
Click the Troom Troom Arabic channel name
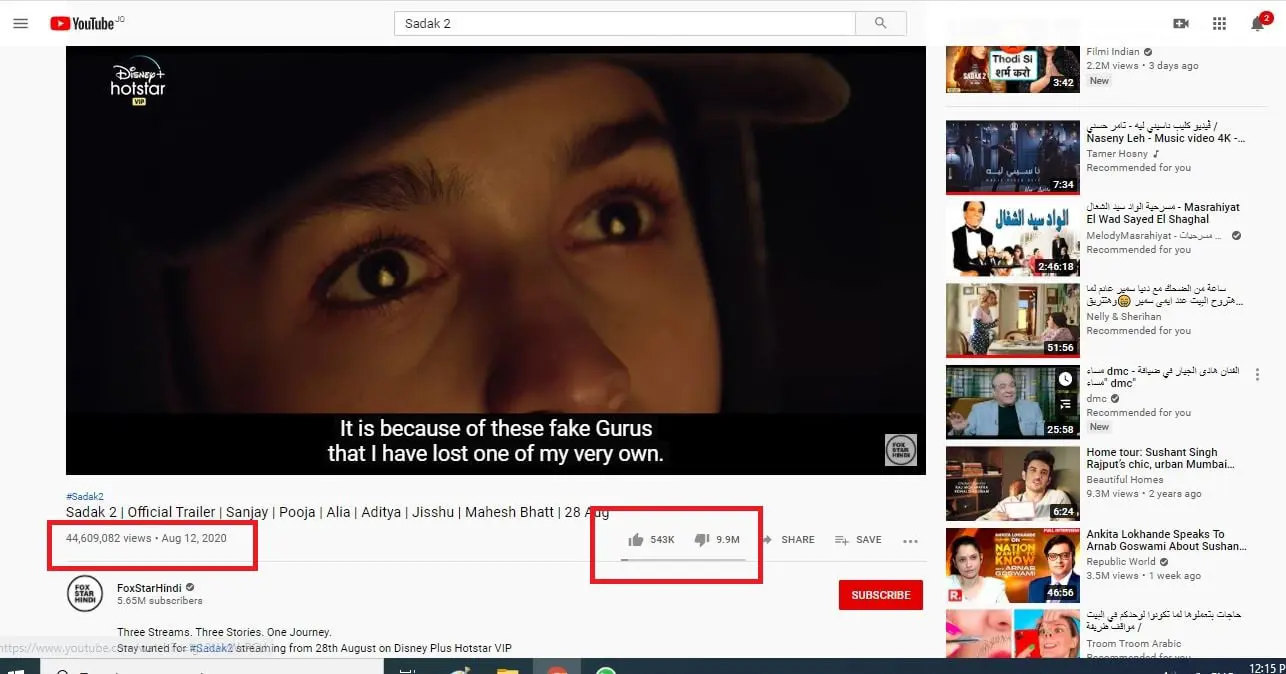[x=1134, y=644]
